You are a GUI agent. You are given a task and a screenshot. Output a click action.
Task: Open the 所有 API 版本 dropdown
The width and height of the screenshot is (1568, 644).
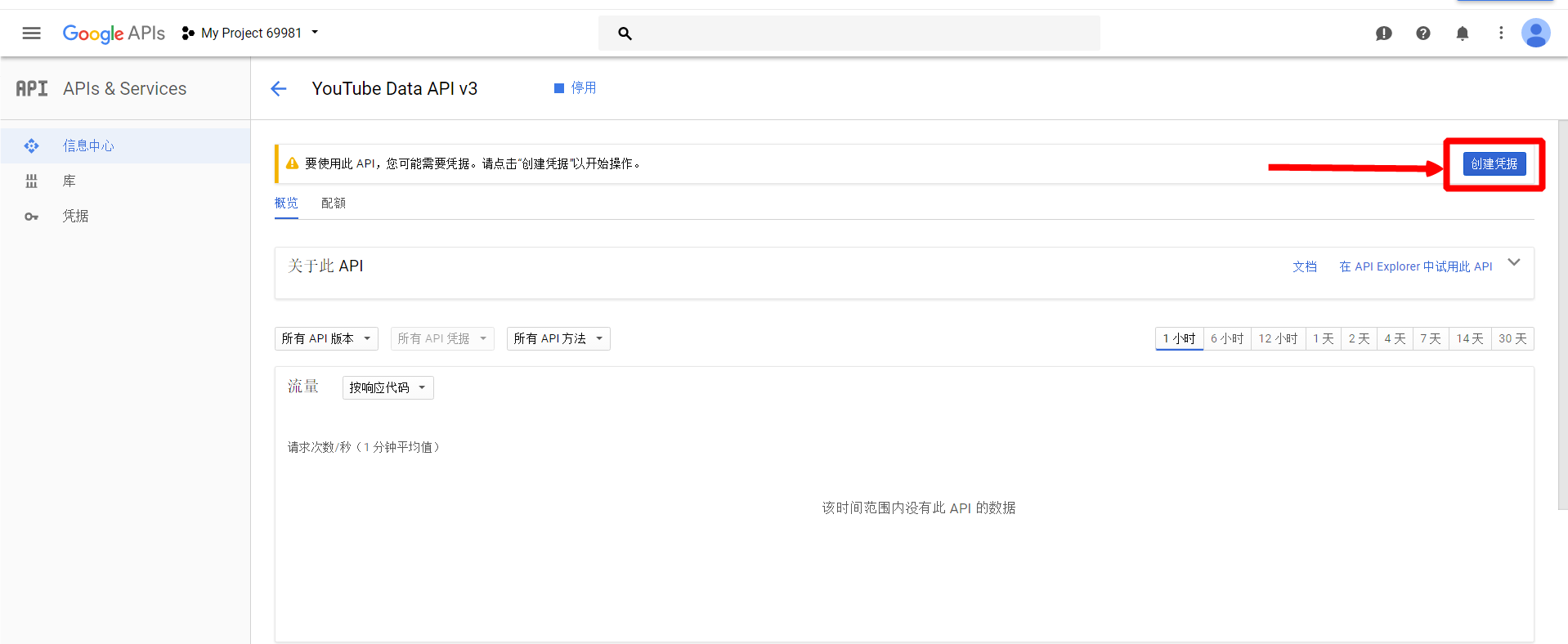coord(326,338)
